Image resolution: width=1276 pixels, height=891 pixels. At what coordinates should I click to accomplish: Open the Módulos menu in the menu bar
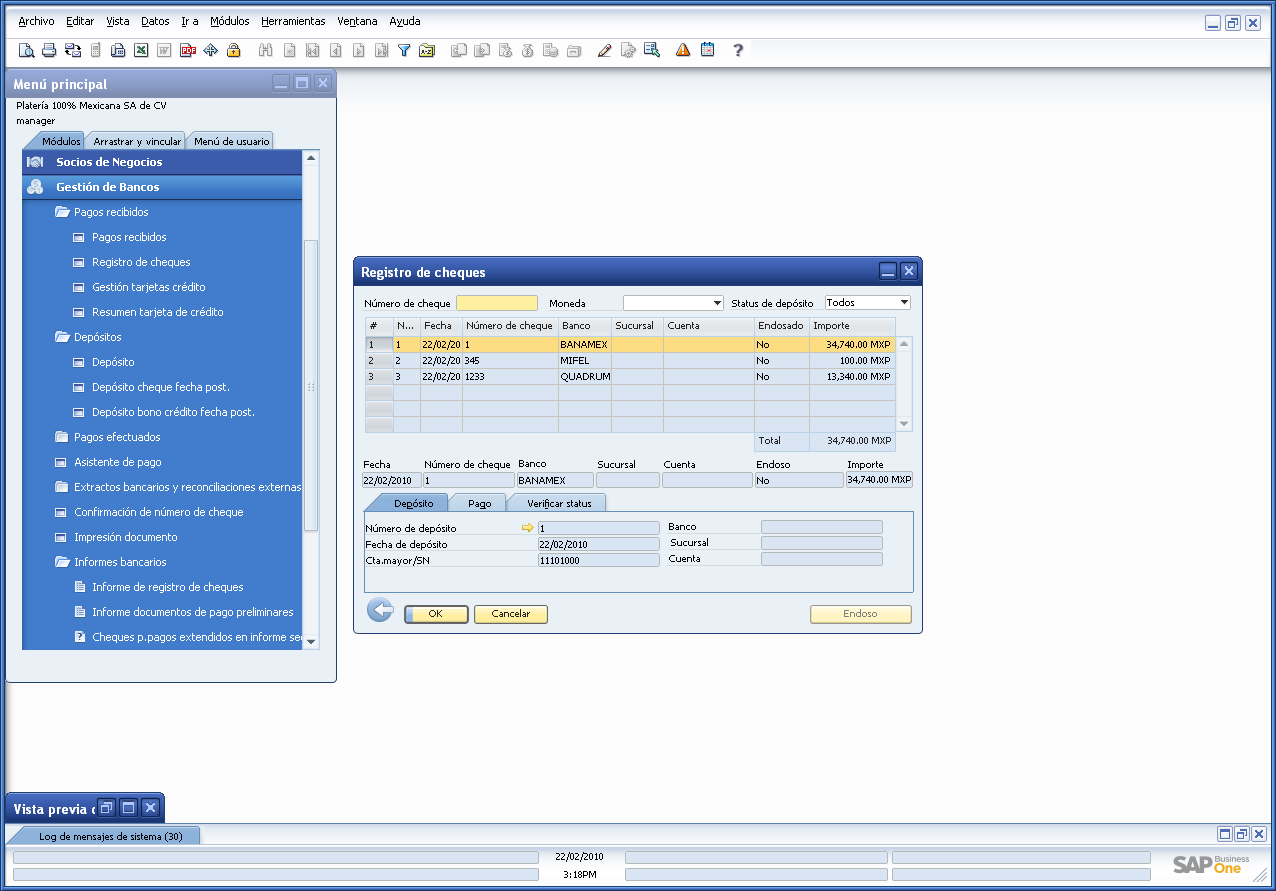(x=230, y=21)
